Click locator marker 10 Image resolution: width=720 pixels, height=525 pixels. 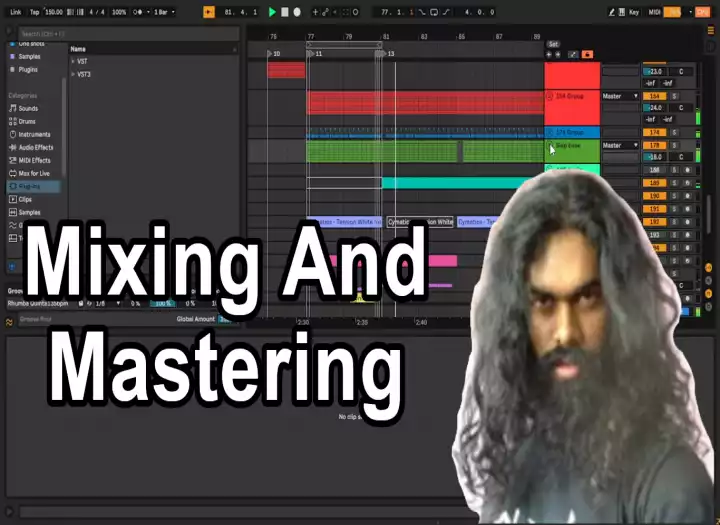coord(274,54)
